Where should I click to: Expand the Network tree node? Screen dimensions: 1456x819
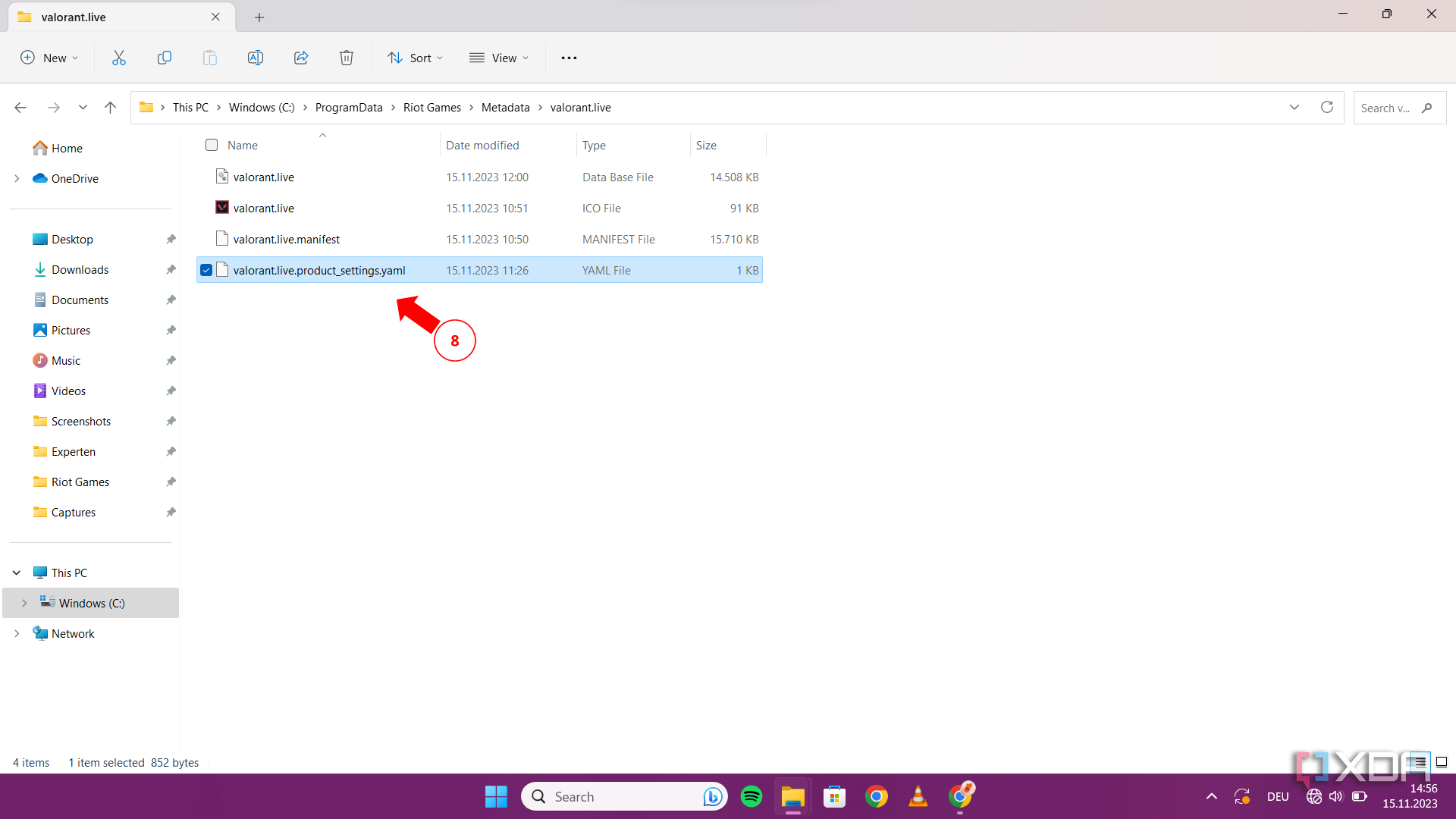click(x=17, y=634)
